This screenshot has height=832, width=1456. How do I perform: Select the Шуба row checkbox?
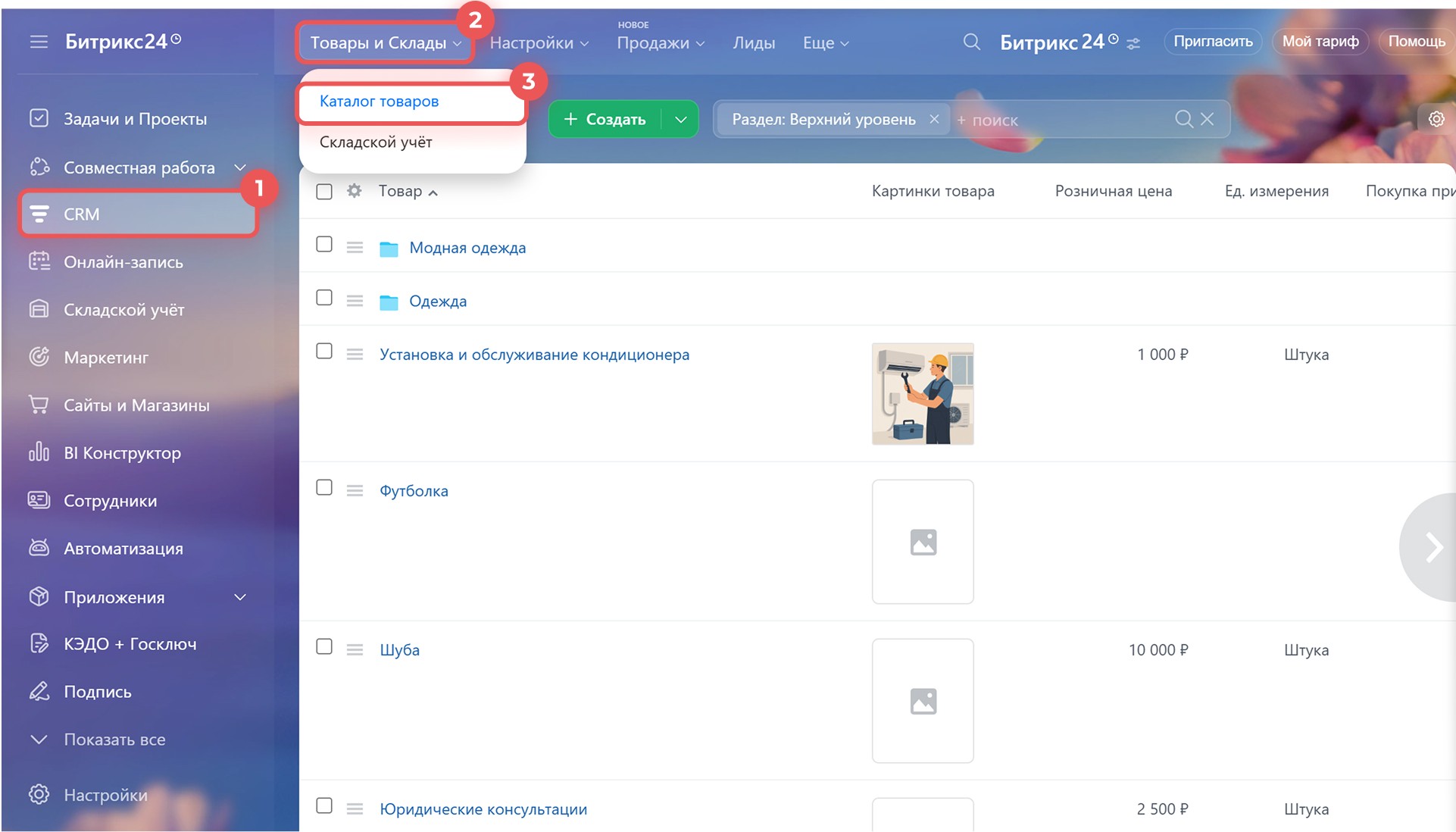(324, 646)
